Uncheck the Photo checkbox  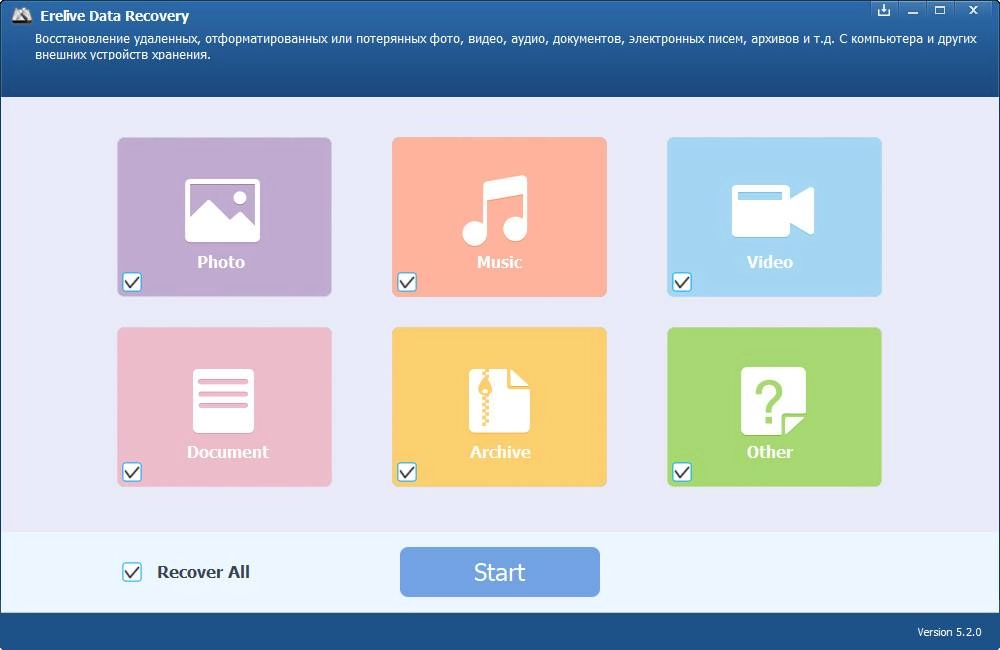(x=132, y=282)
